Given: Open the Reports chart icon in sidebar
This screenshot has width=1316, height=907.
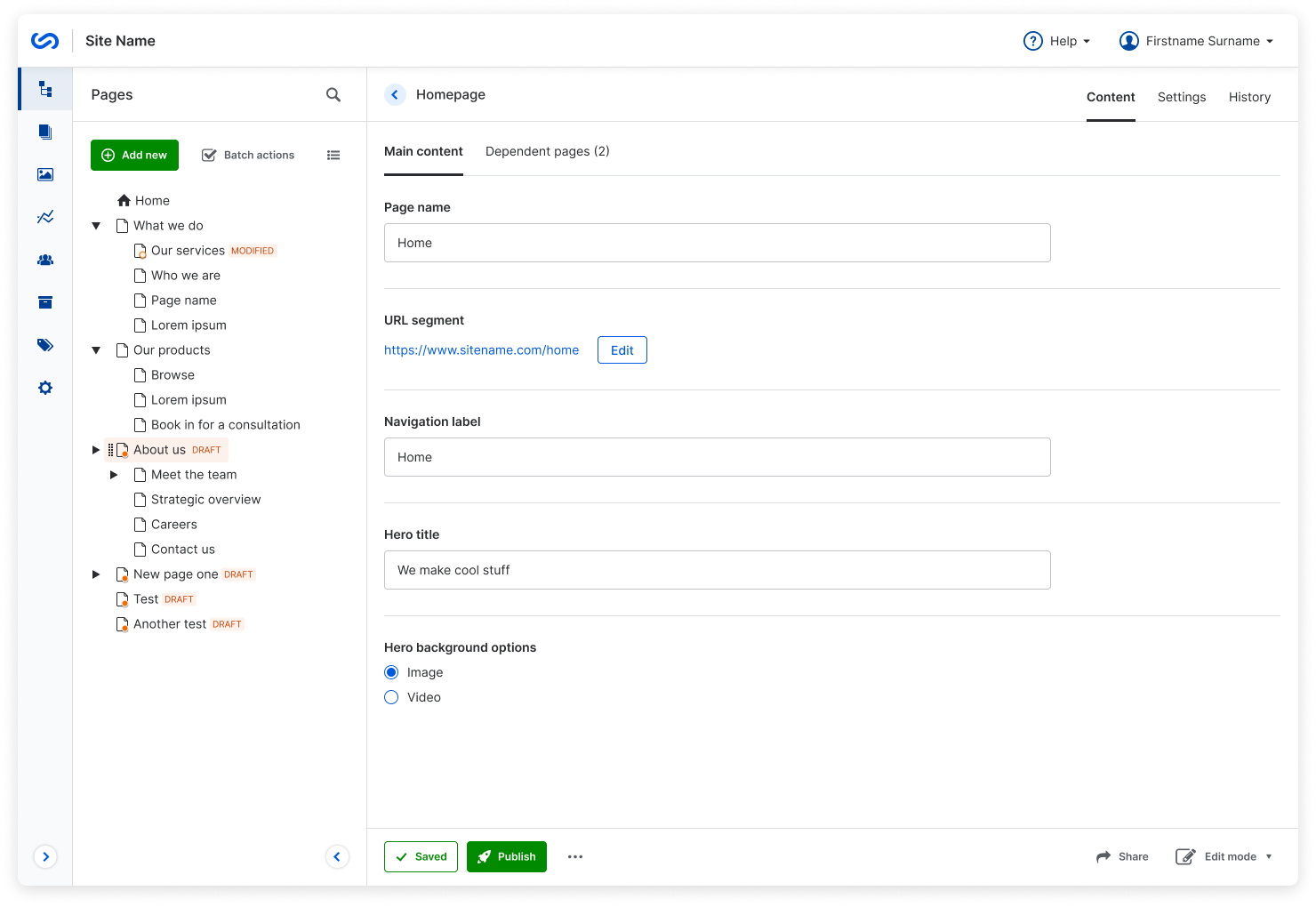Looking at the screenshot, I should tap(45, 217).
